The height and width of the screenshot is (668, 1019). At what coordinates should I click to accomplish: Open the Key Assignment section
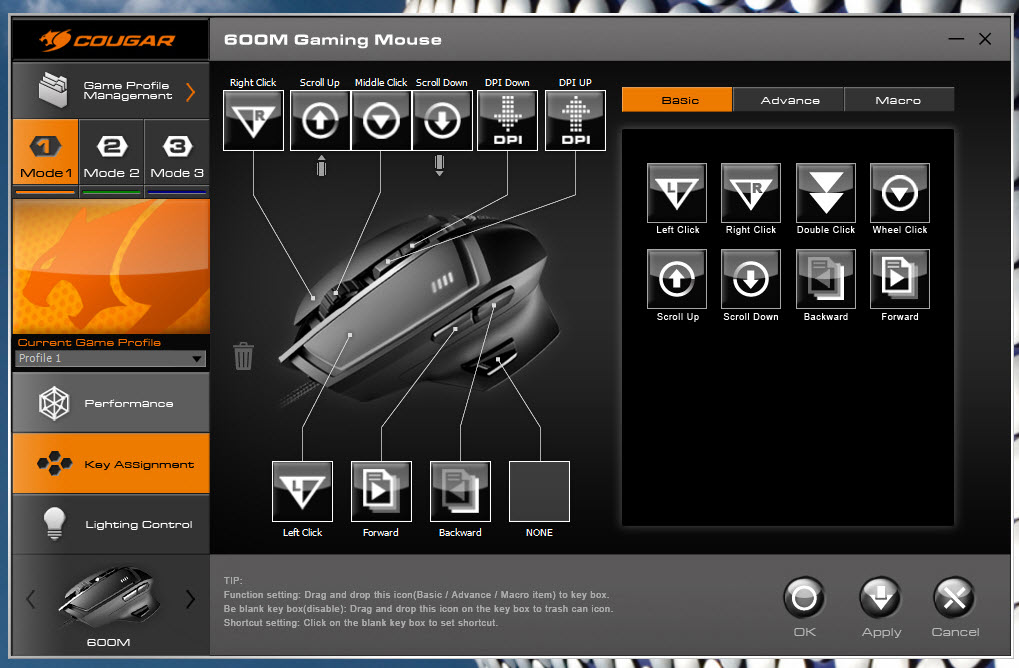coord(111,464)
